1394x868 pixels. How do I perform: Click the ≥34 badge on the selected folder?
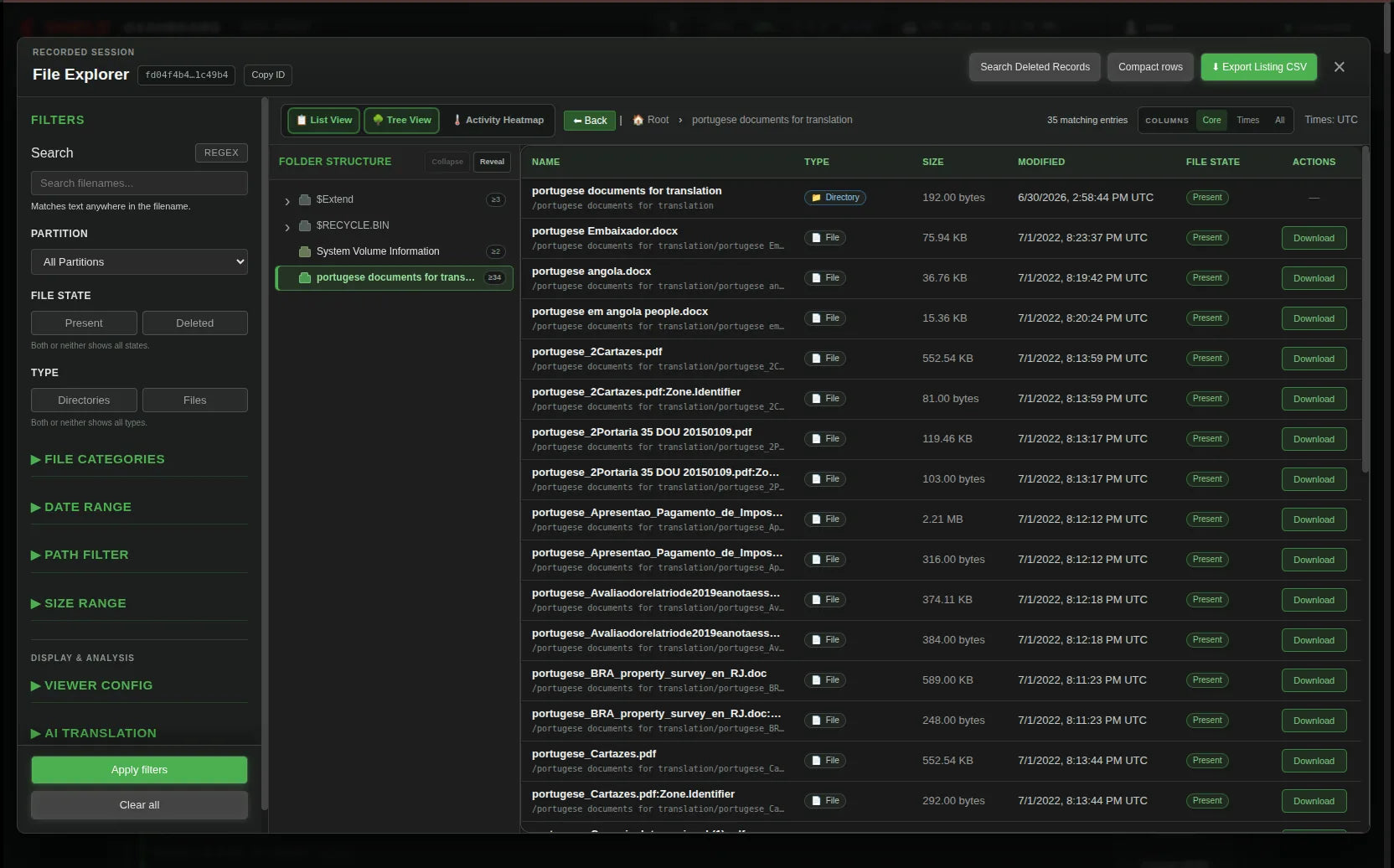pyautogui.click(x=495, y=277)
